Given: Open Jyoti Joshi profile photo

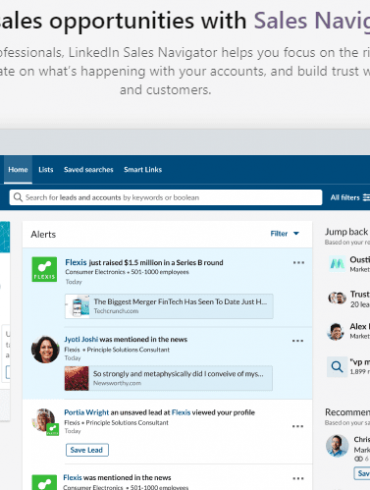Looking at the screenshot, I should (45, 349).
